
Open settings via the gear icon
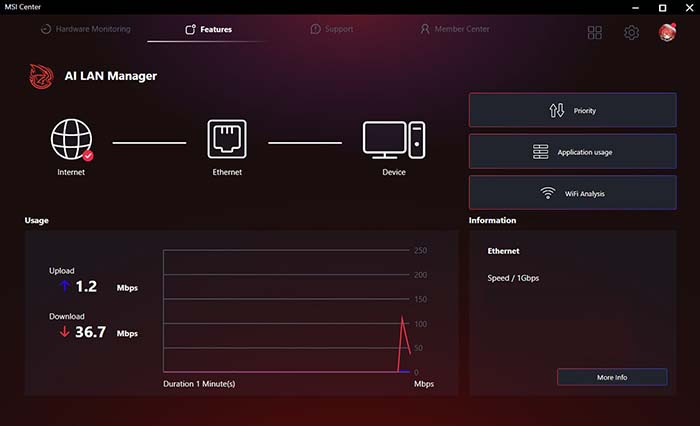pos(631,33)
